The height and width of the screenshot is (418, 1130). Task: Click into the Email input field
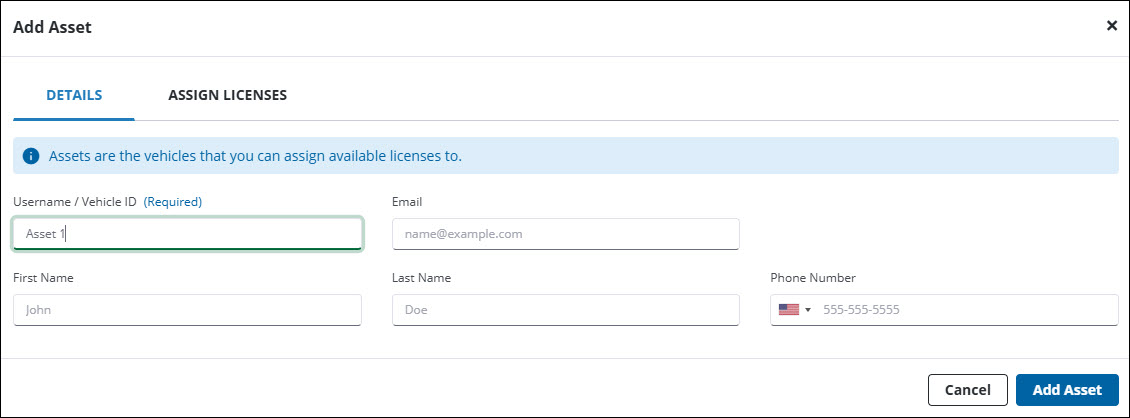pos(565,234)
